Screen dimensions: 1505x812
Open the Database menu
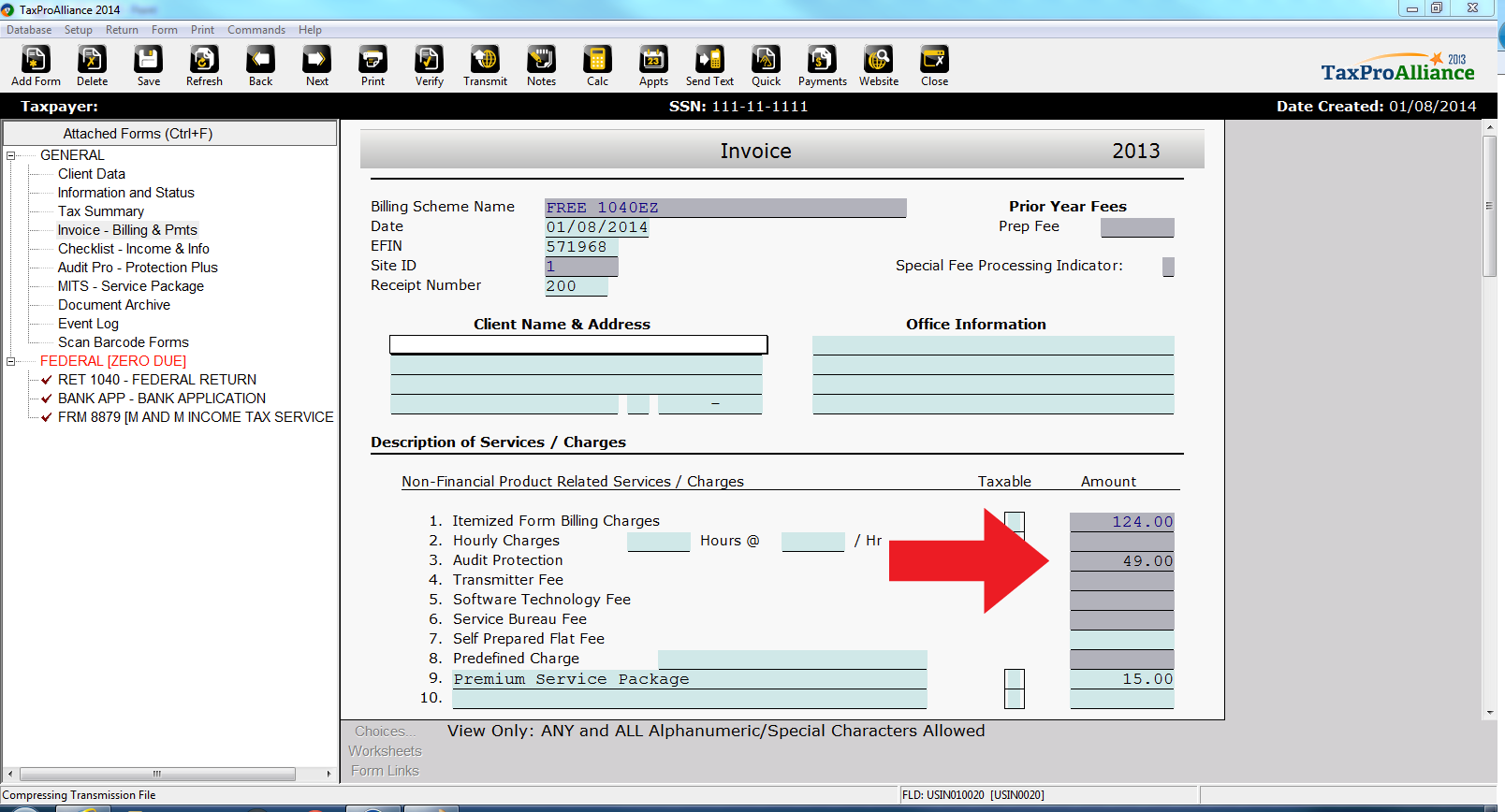pos(29,30)
